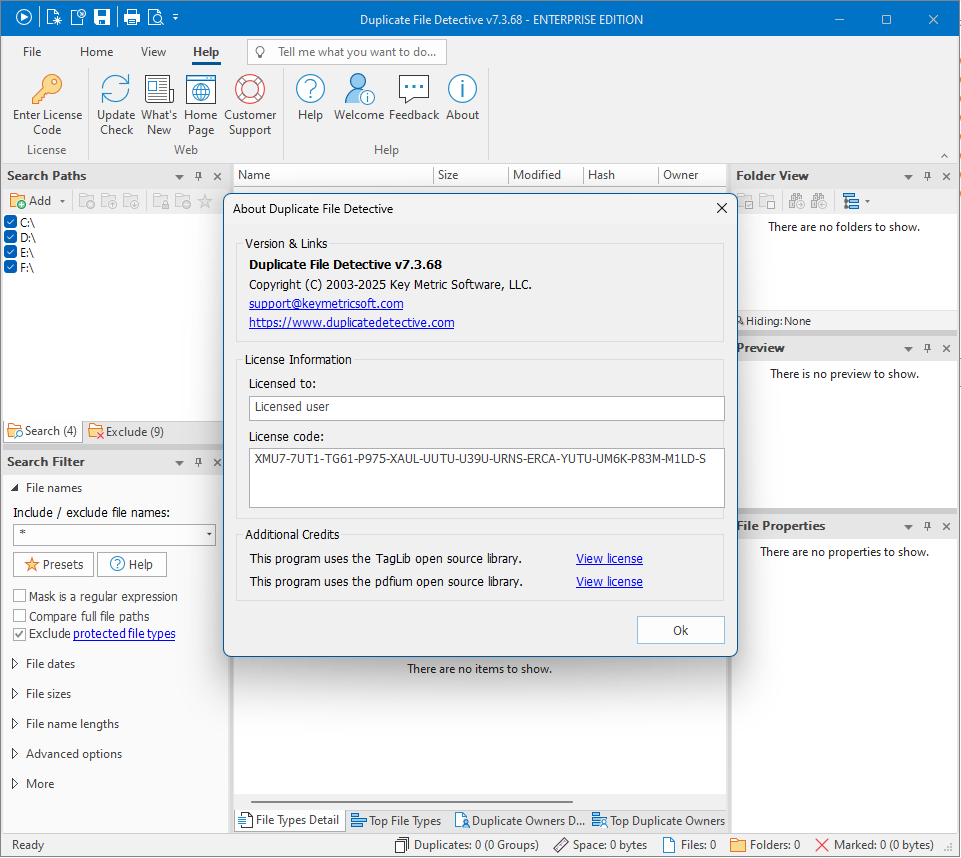The height and width of the screenshot is (858, 961).
Task: Switch to the Home ribbon tab
Action: [96, 52]
